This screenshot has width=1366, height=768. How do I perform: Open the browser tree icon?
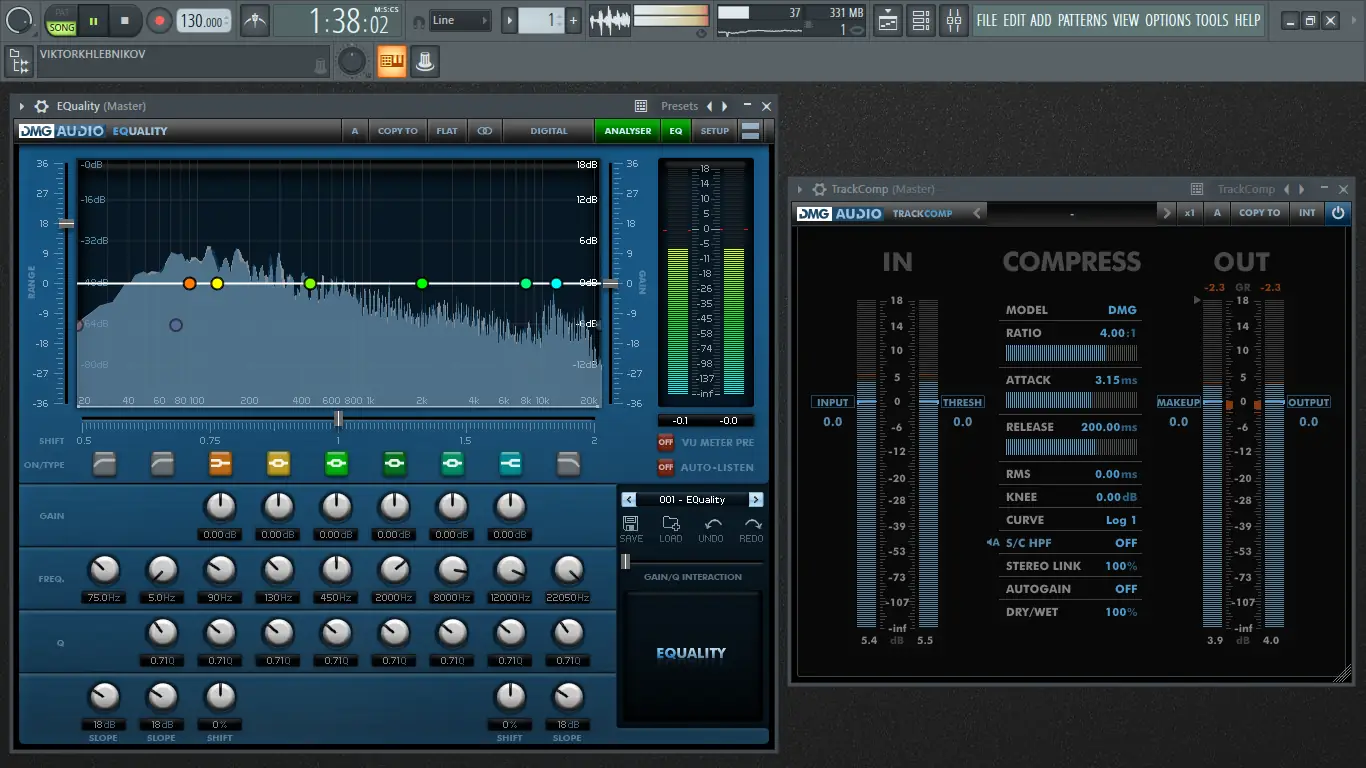[18, 62]
